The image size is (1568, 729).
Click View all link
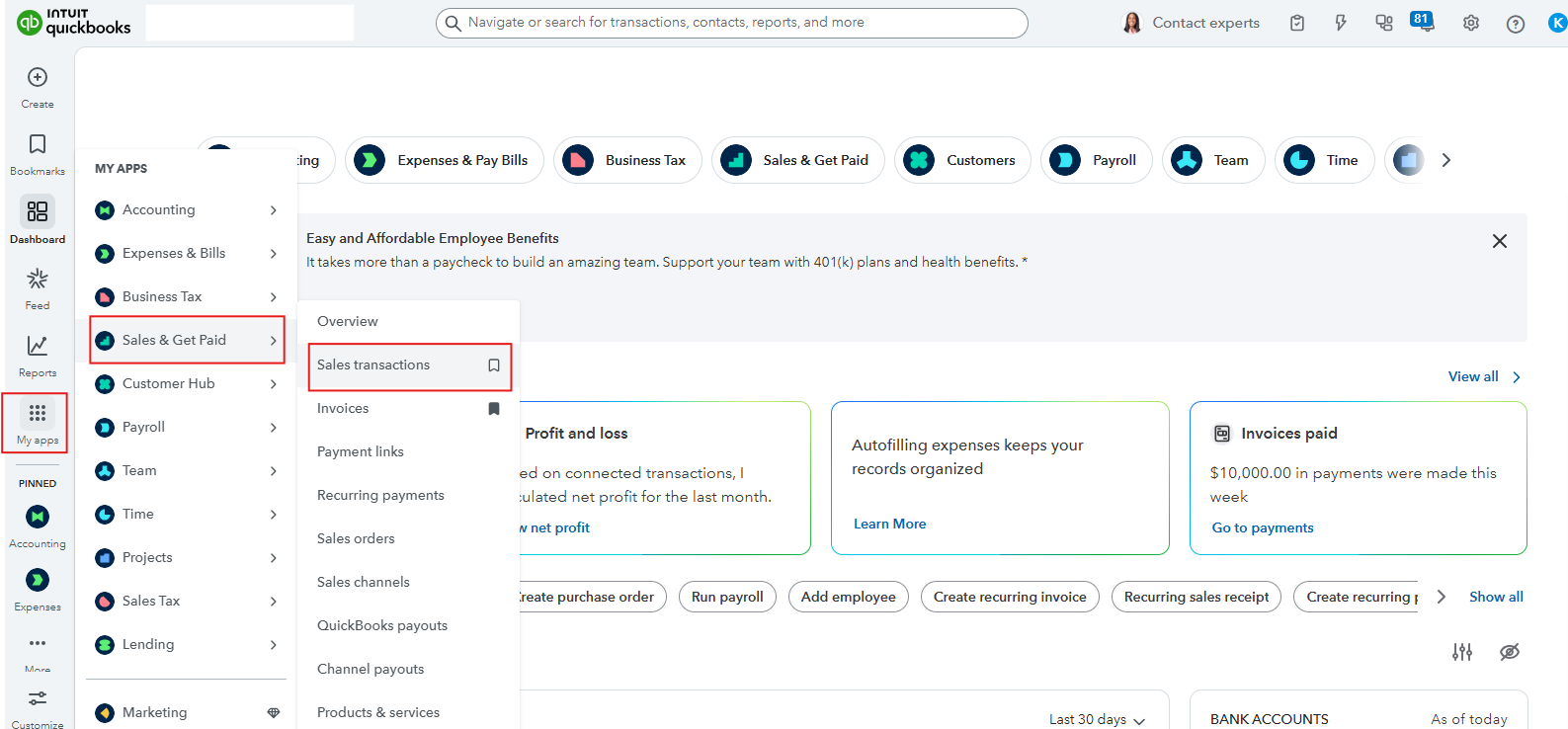pos(1484,376)
